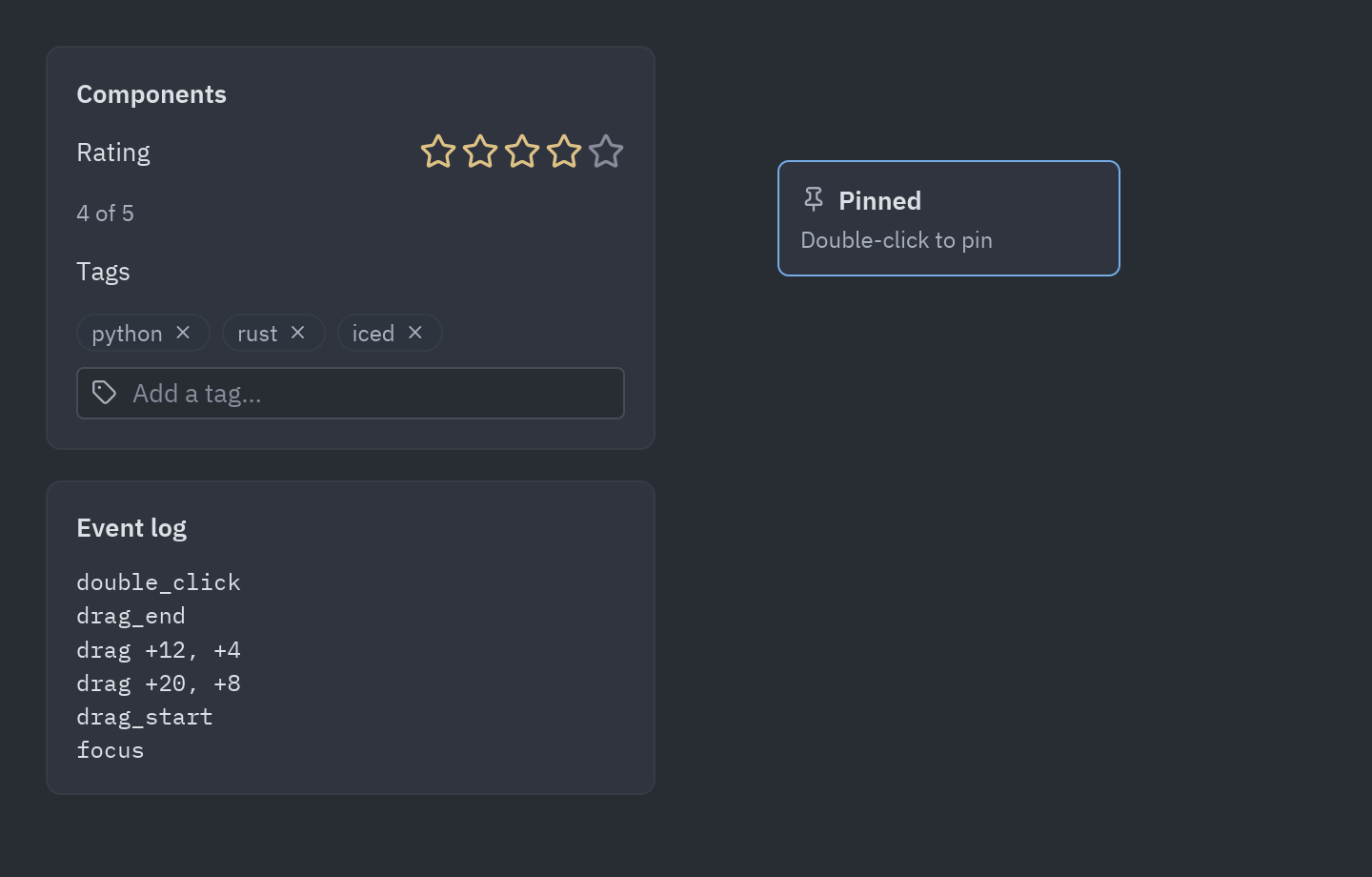Click the Double-click to pin text
Image resolution: width=1372 pixels, height=877 pixels.
click(x=897, y=240)
